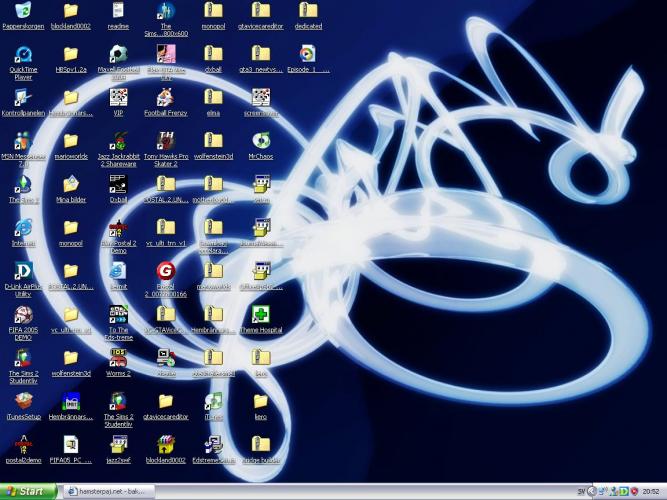Expand hidden system tray icons
Image resolution: width=667 pixels, height=500 pixels.
pos(593,491)
